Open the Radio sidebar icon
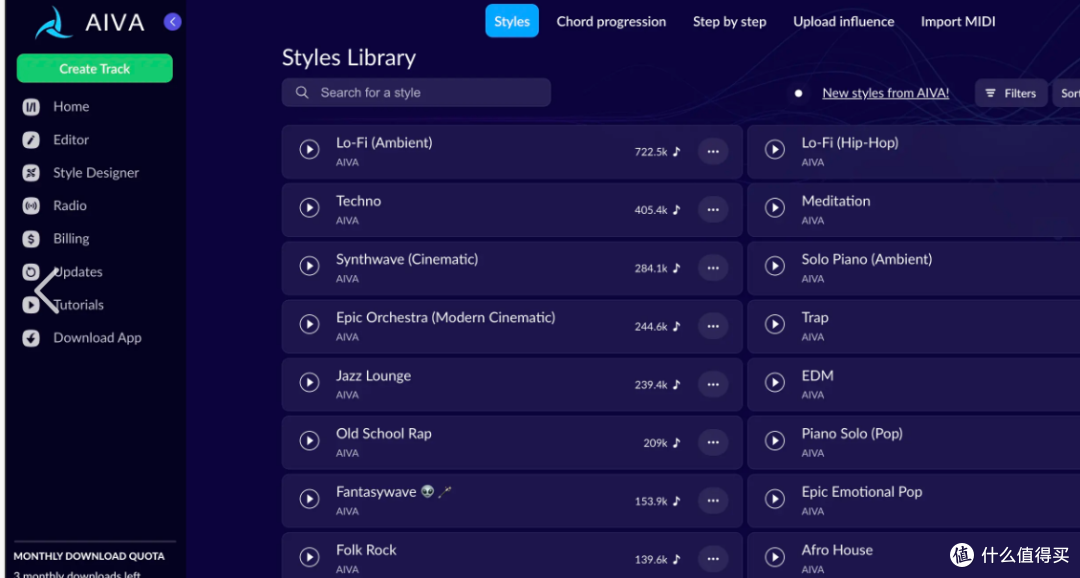The width and height of the screenshot is (1080, 578). [x=31, y=206]
